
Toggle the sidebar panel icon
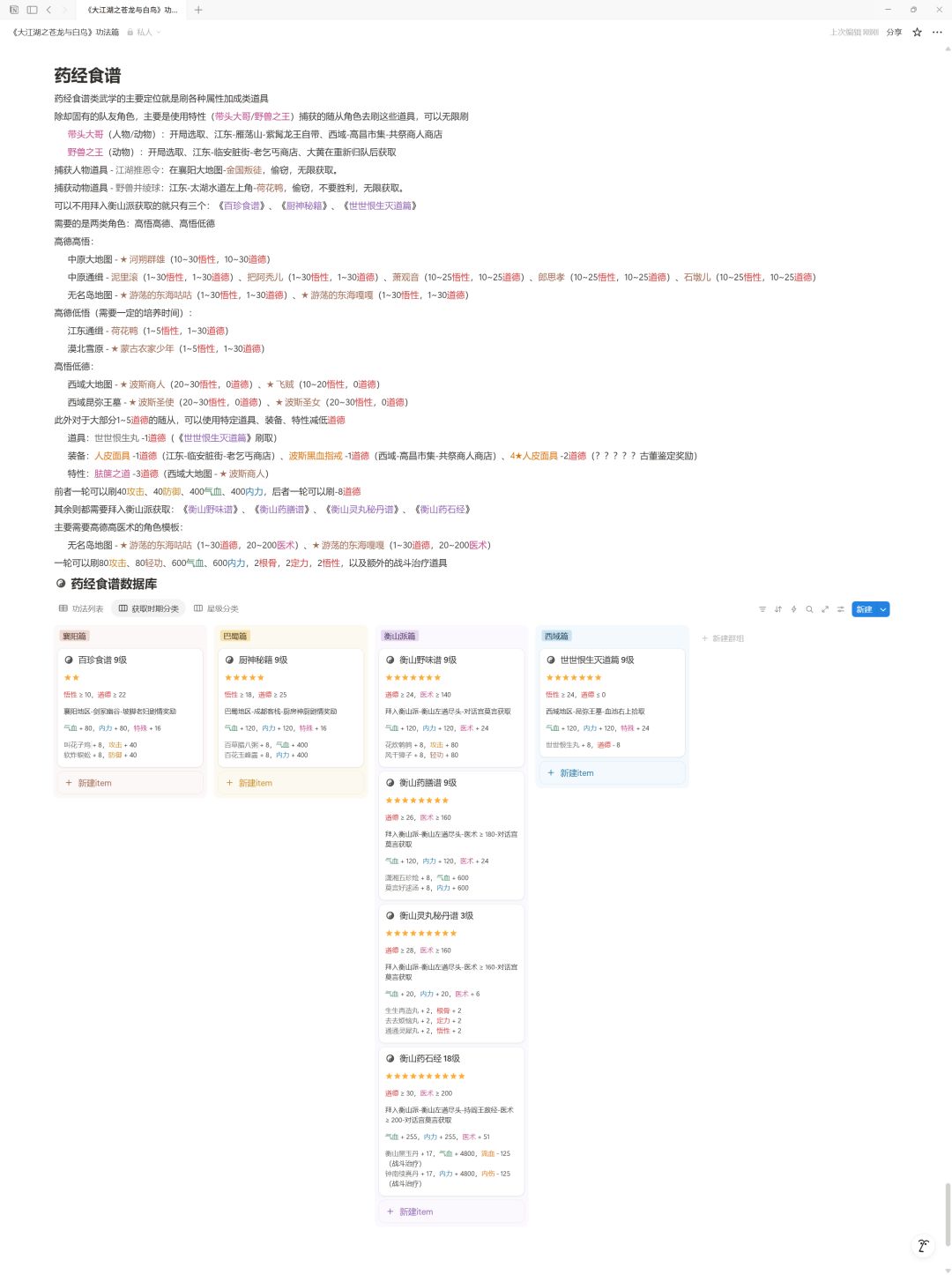32,10
